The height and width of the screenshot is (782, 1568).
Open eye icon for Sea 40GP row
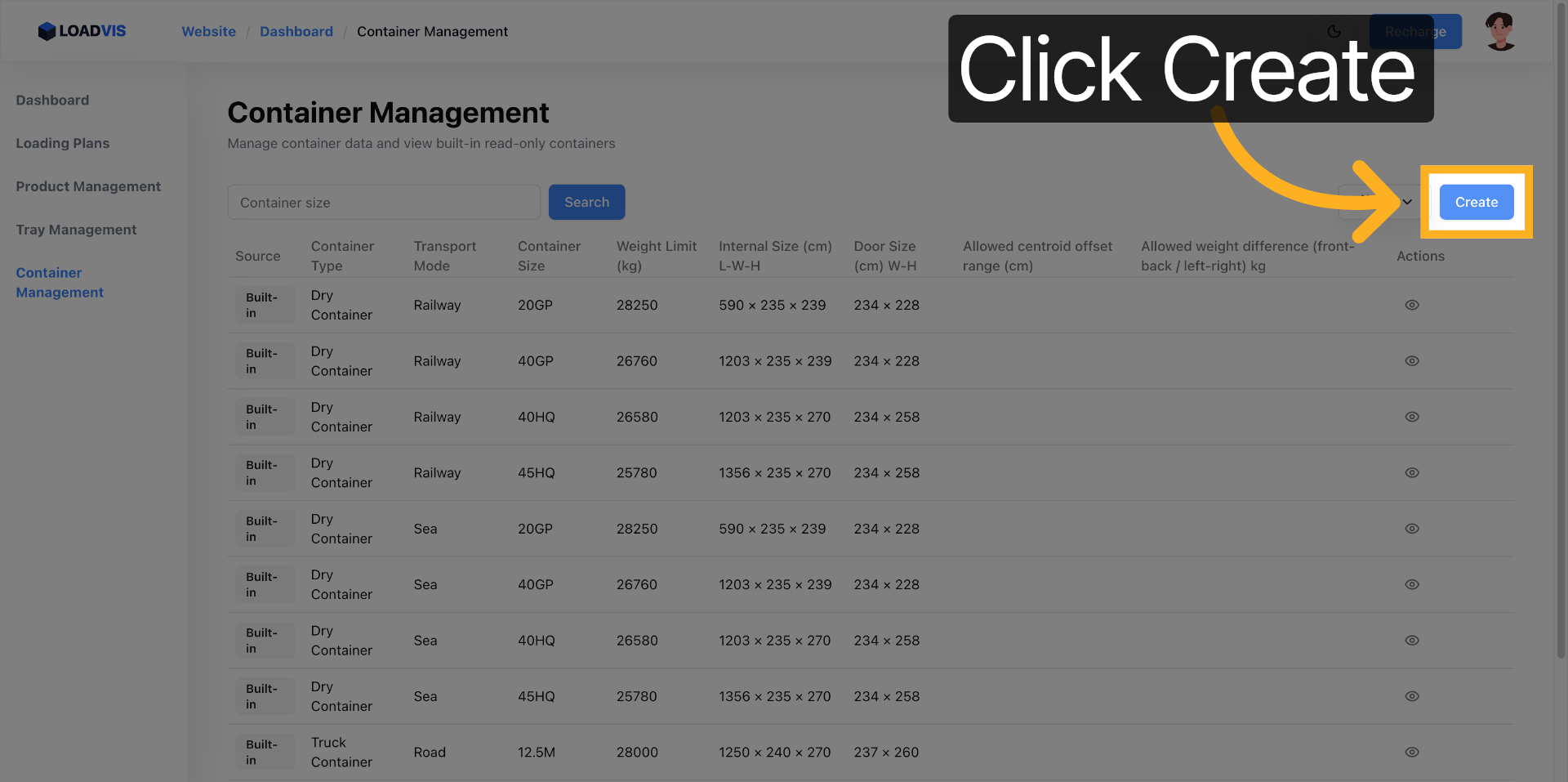[x=1411, y=585]
